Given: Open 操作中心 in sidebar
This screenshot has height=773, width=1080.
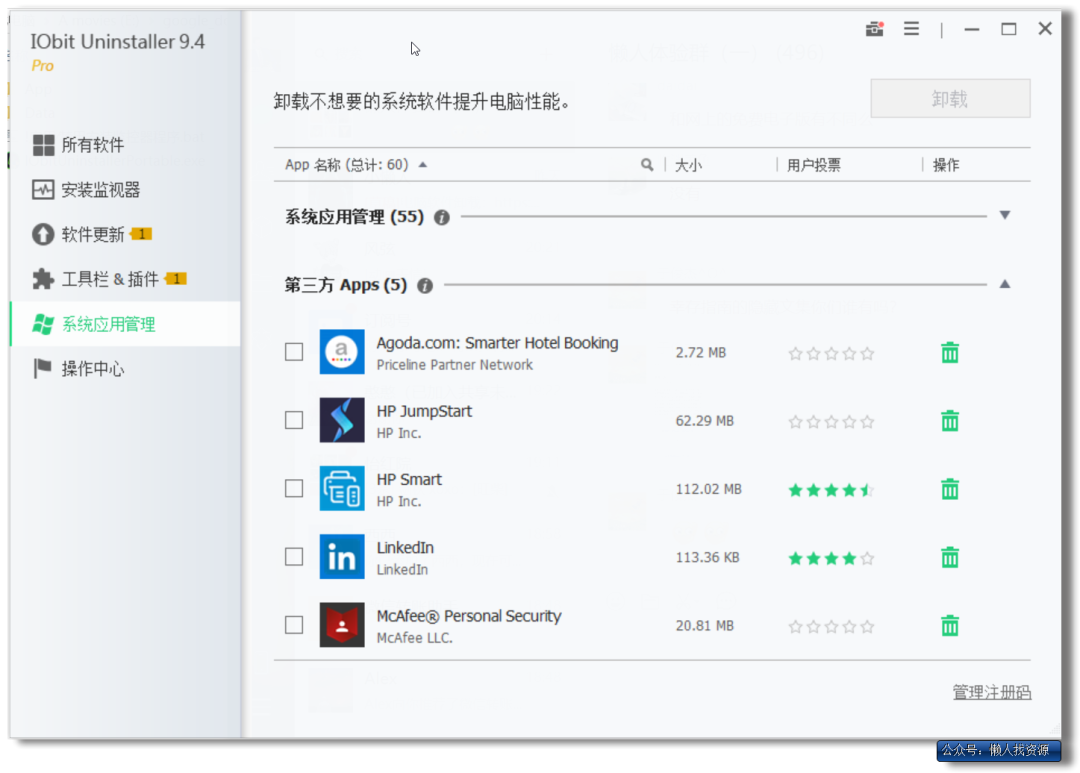Looking at the screenshot, I should 125,369.
